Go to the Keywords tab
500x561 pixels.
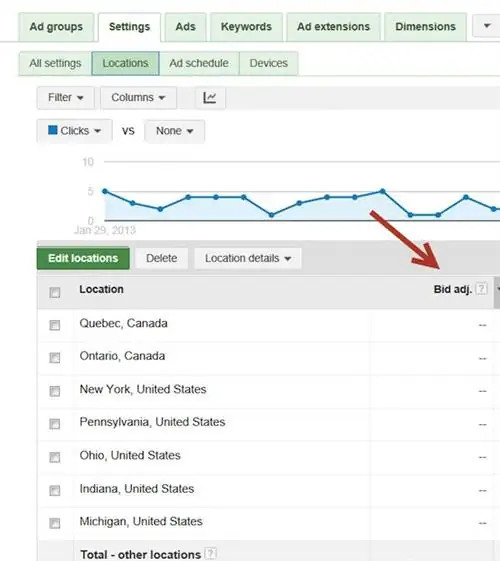tap(246, 27)
